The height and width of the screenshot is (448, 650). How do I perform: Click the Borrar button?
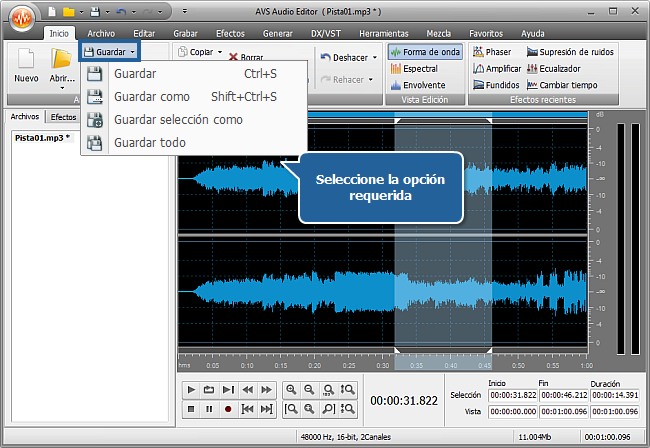246,58
